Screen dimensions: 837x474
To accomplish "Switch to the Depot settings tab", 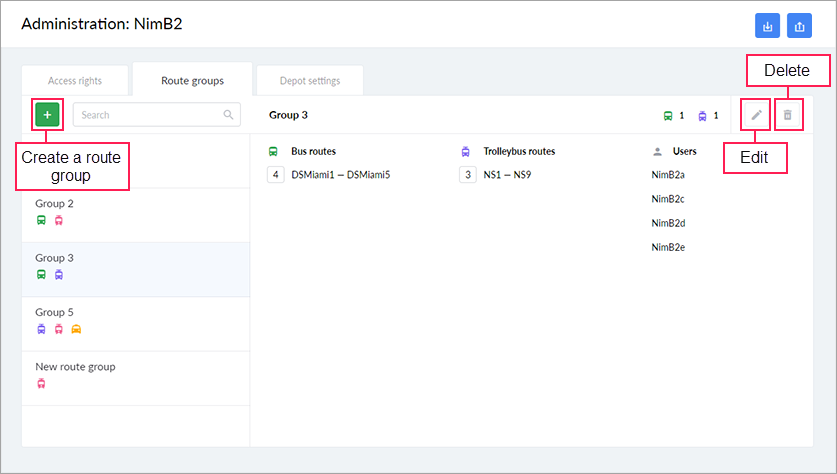I will pyautogui.click(x=309, y=81).
